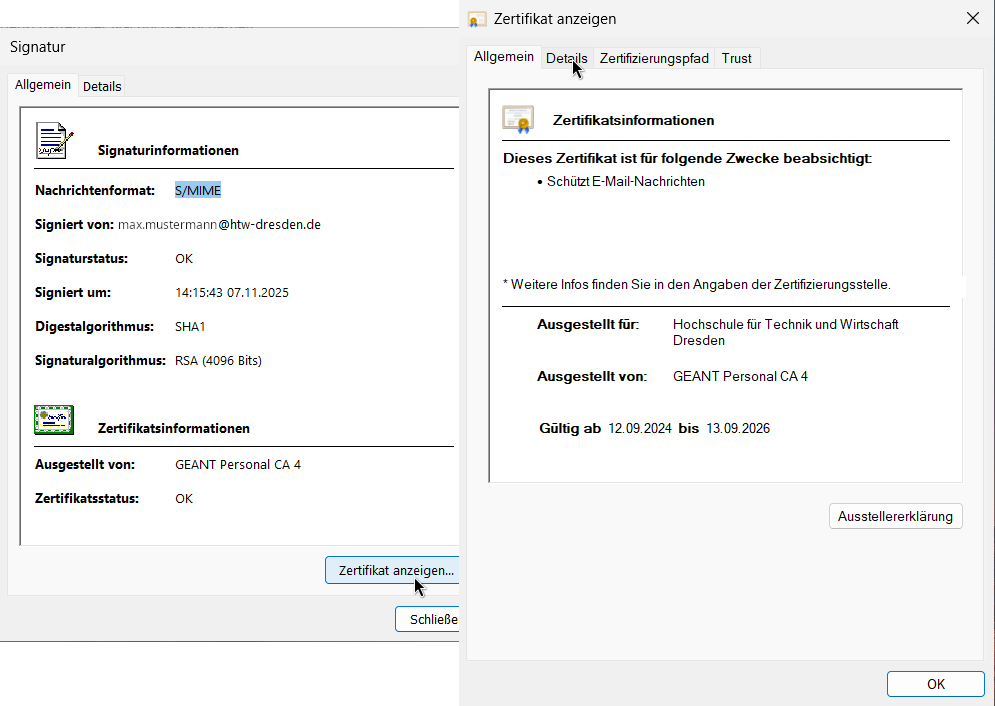This screenshot has height=706, width=995.
Task: Select the Allgemein tab in the Signatur dialog
Action: tap(42, 85)
